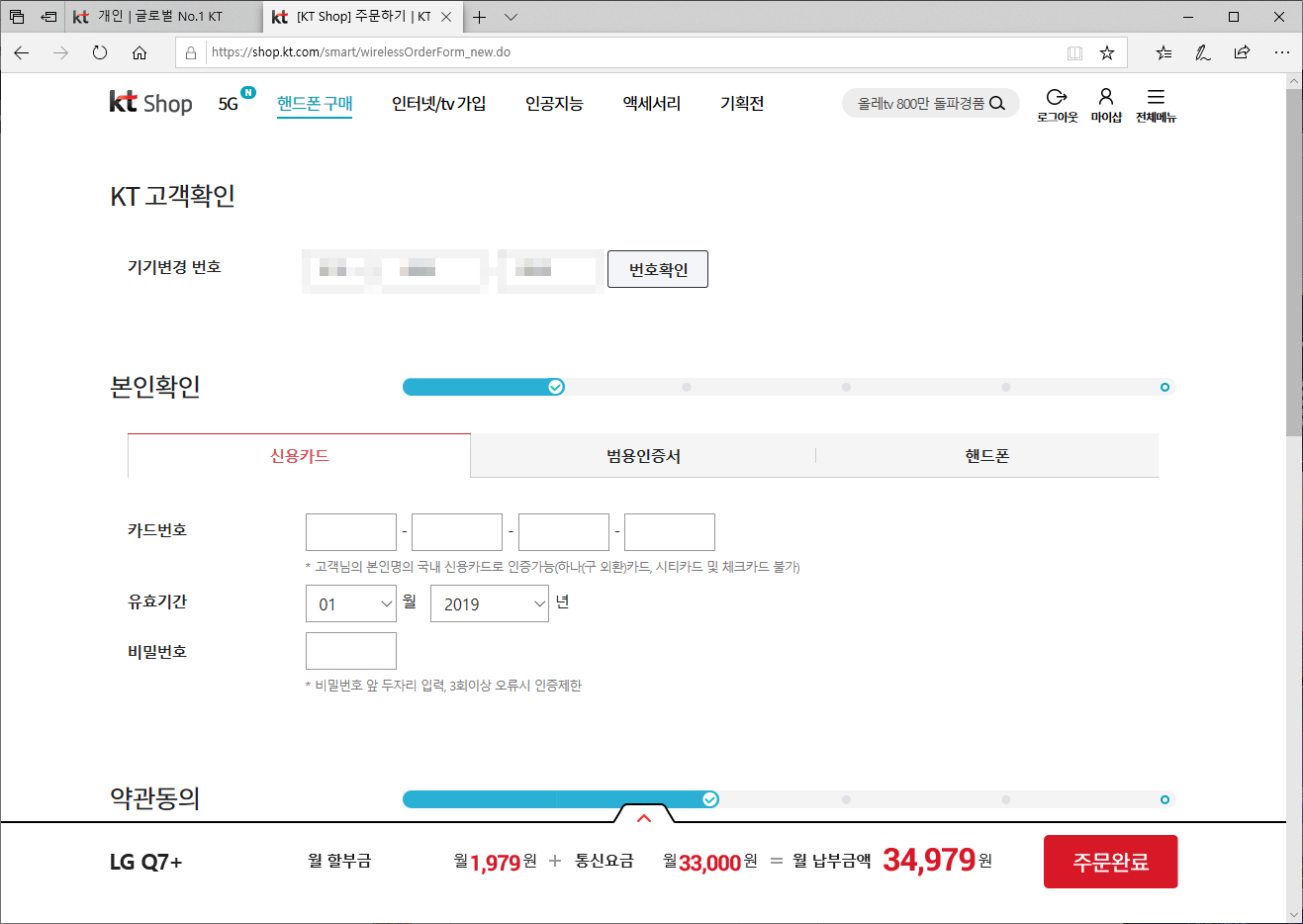
Task: Toggle reading view icon in address bar
Action: click(1074, 52)
